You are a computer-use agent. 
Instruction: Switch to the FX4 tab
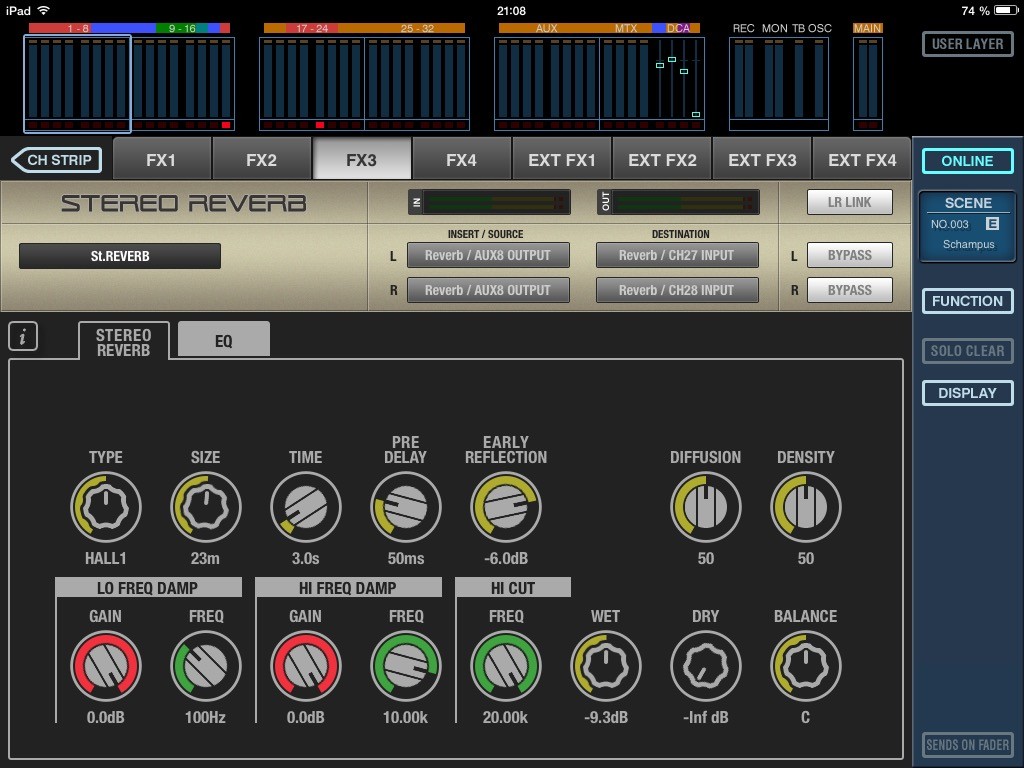pos(462,159)
